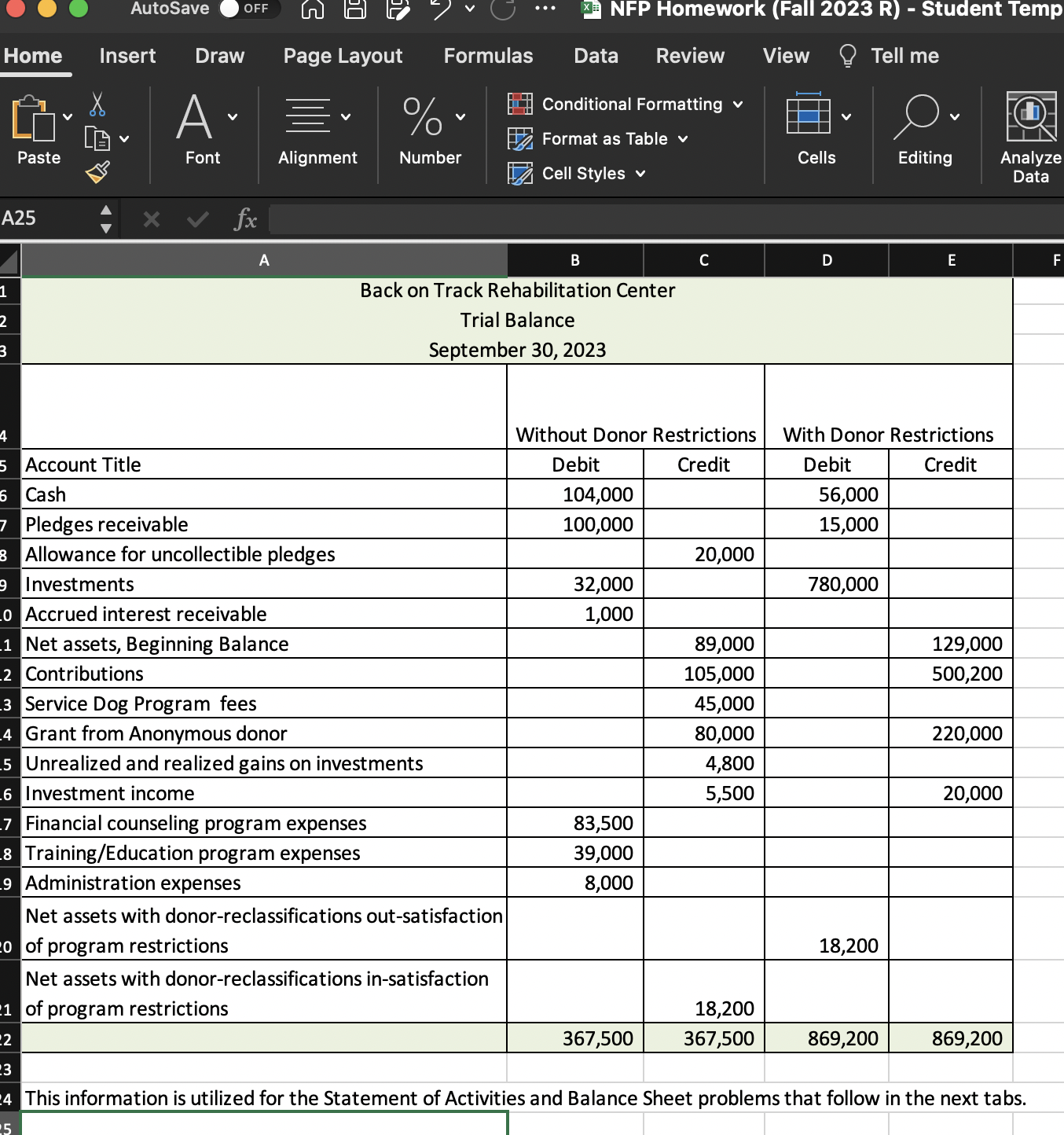The image size is (1064, 1135).
Task: Click the Name Box showing A25
Action: point(43,218)
